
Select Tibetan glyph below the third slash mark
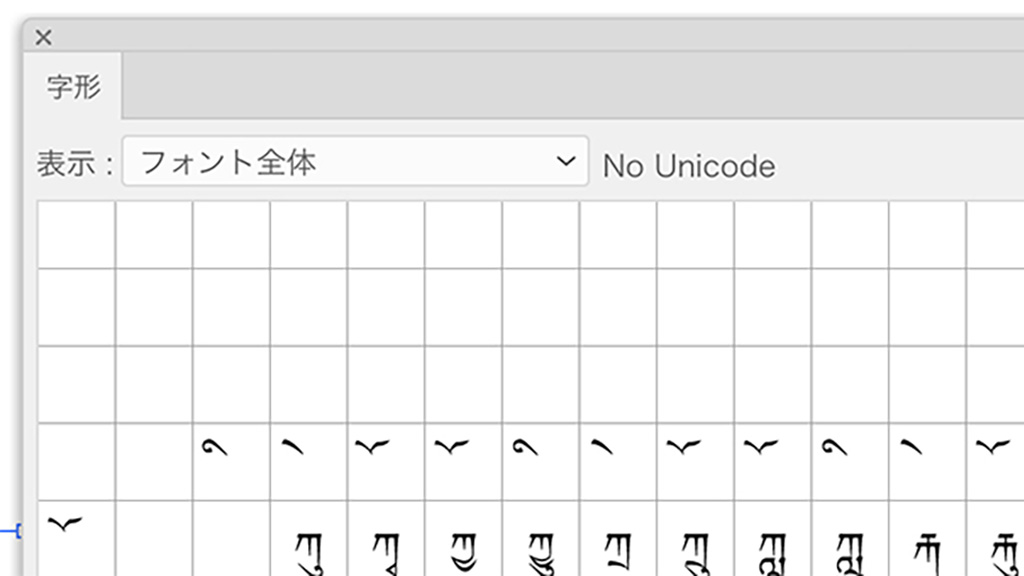tap(928, 550)
